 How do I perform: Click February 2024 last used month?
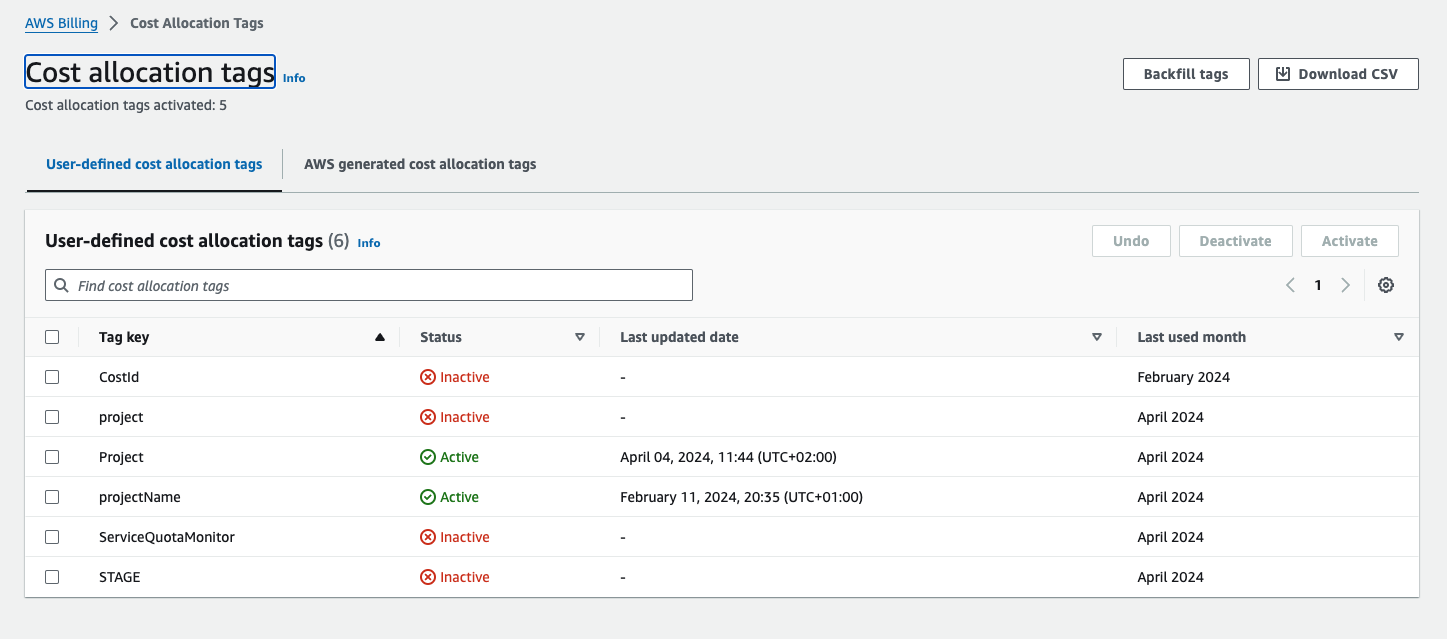pos(1184,377)
